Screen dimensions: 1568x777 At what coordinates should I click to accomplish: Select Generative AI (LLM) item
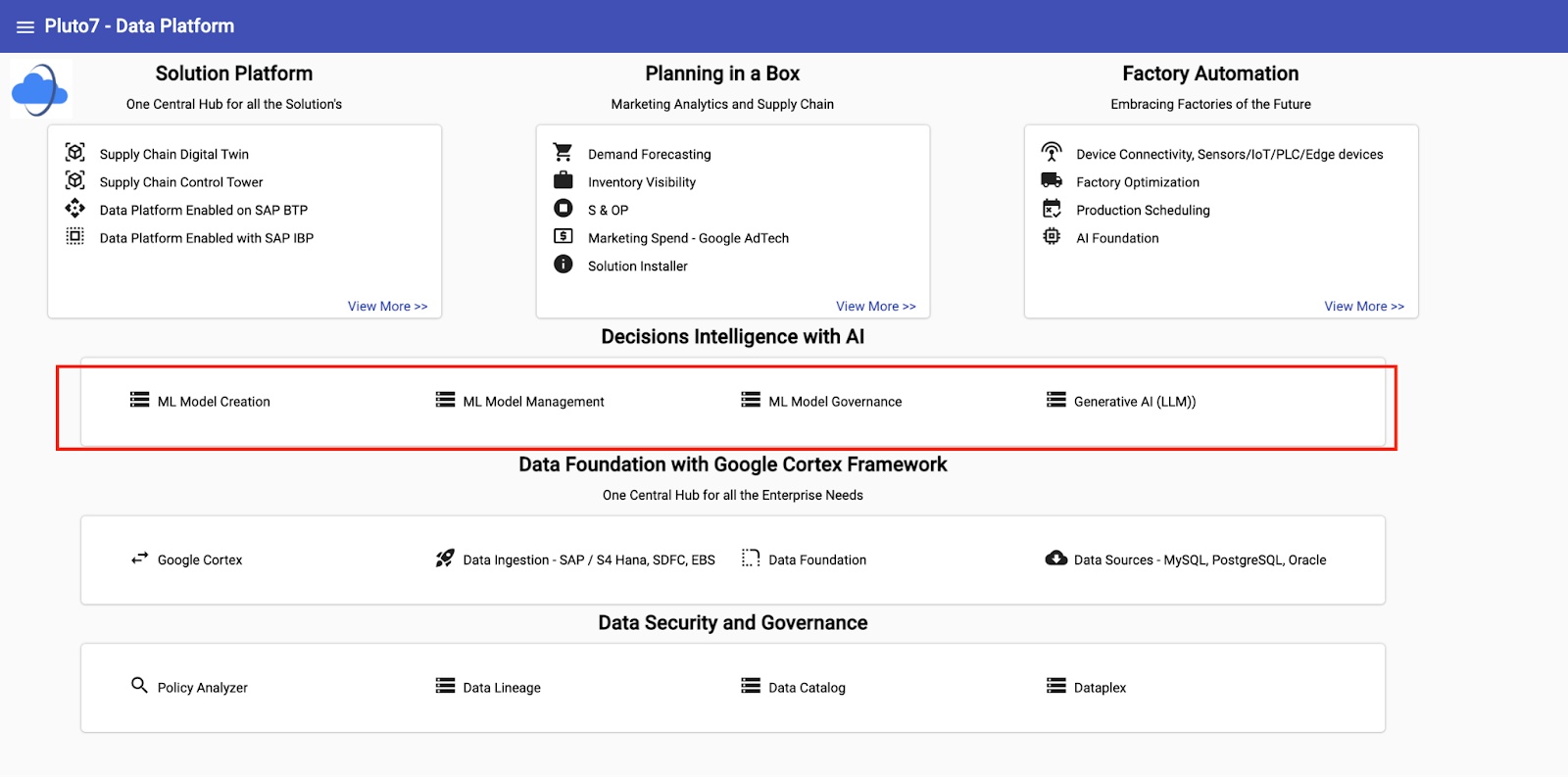tap(1134, 402)
